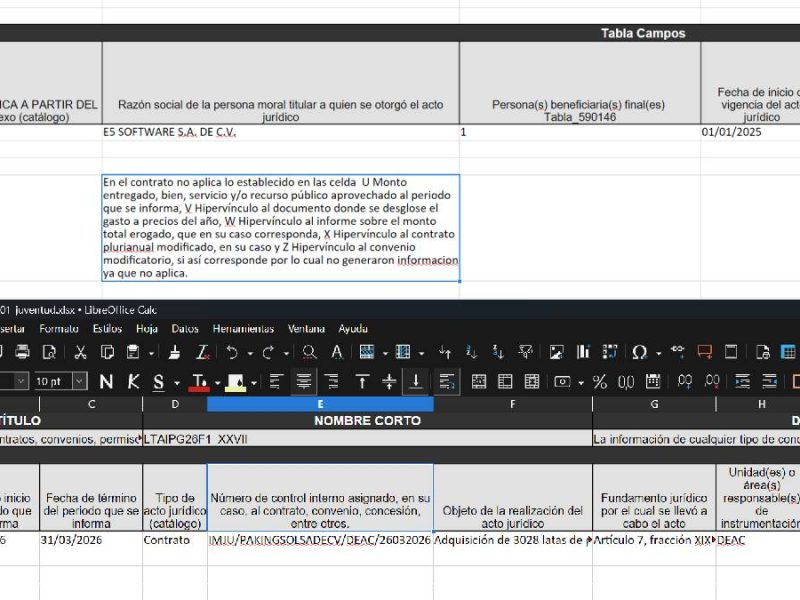Redo the last undone action
The image size is (800, 600).
(268, 352)
